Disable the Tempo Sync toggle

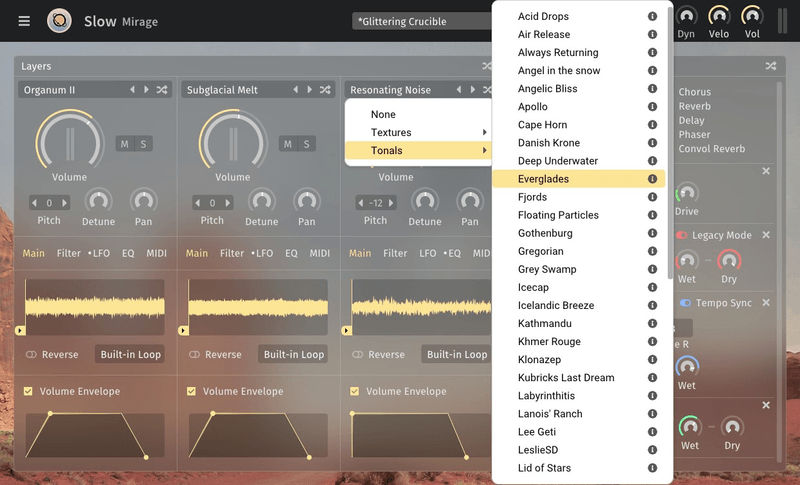pos(686,303)
